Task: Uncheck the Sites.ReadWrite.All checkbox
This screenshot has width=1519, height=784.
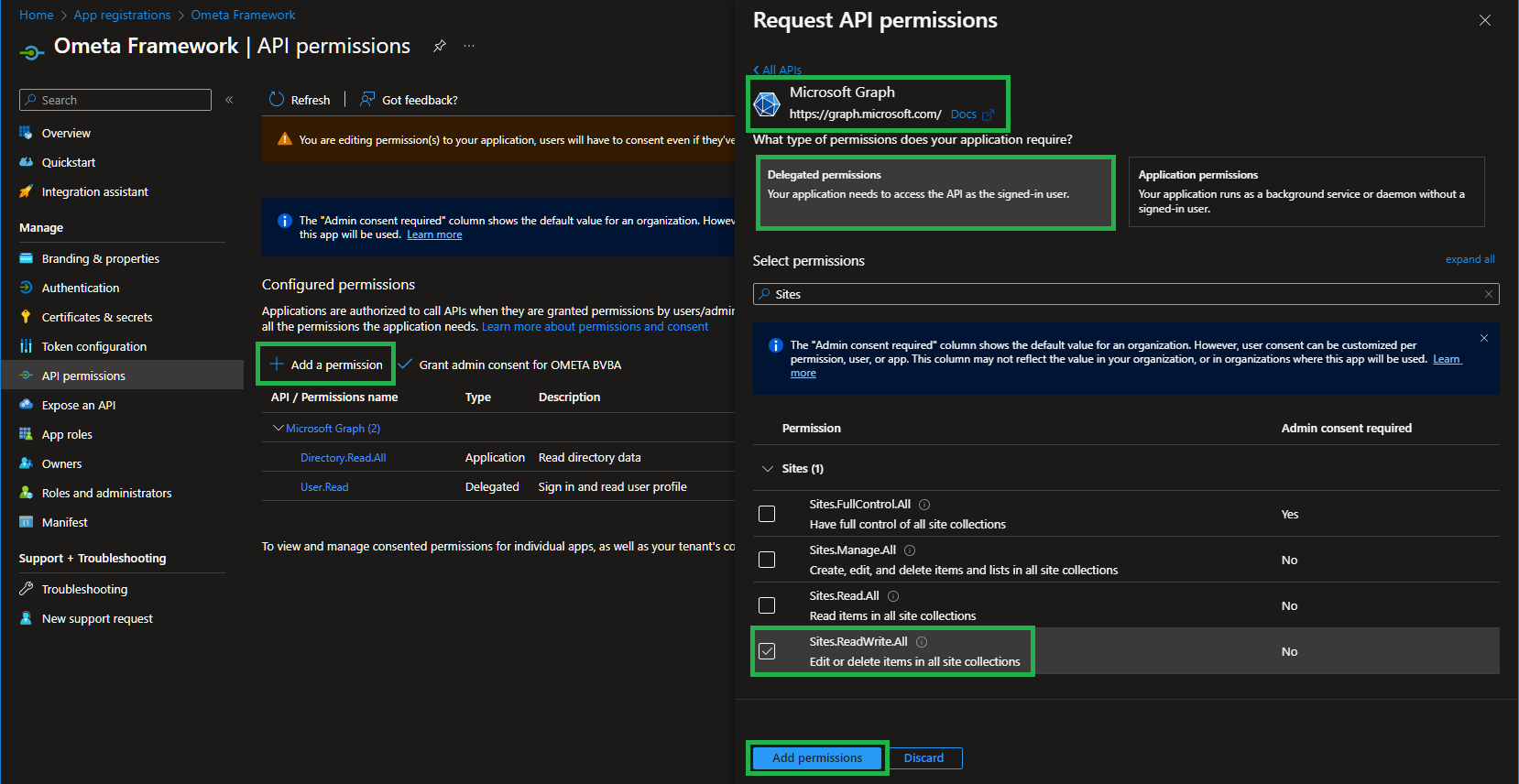Action: (x=767, y=651)
